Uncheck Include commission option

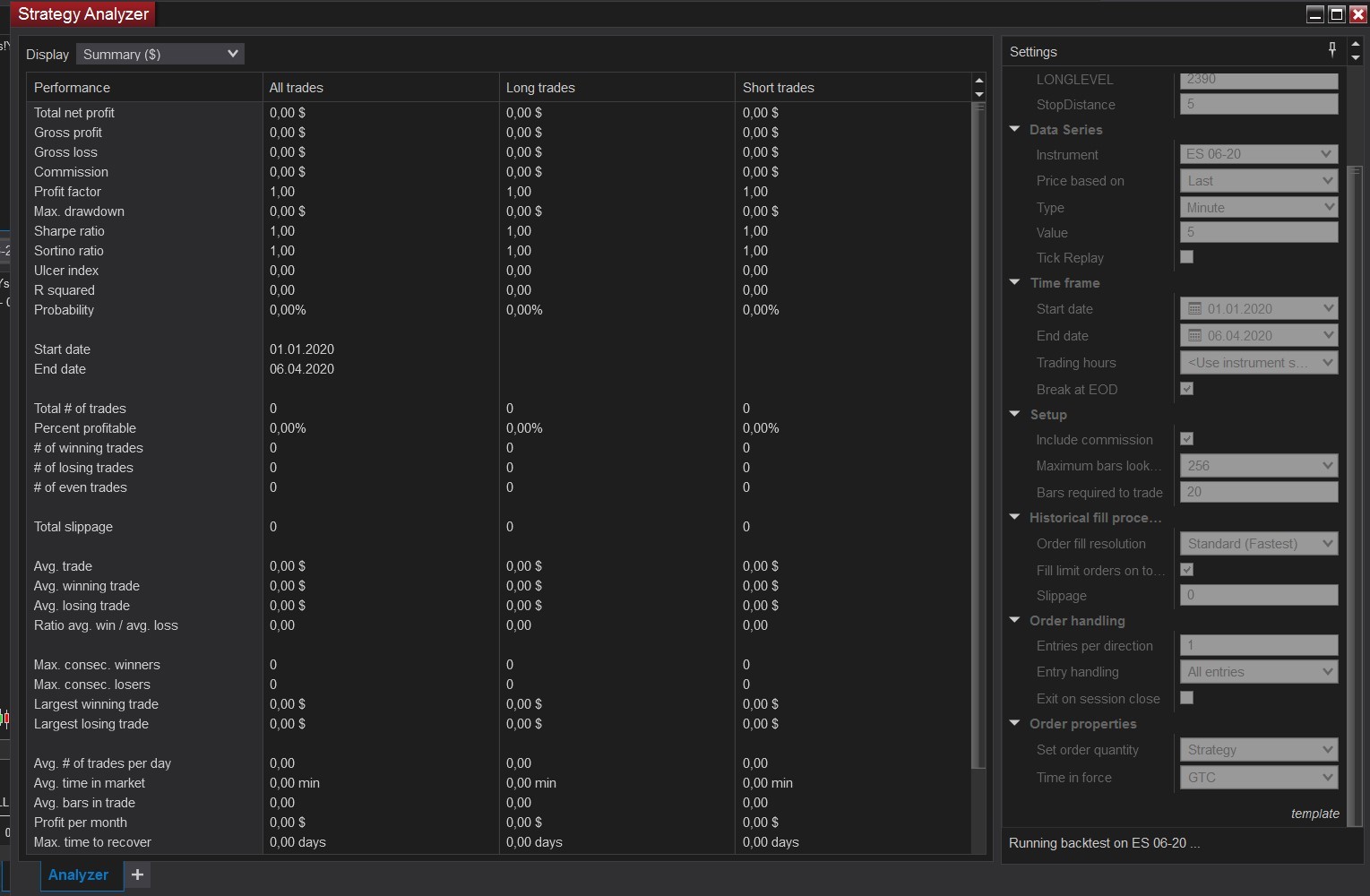(x=1186, y=439)
